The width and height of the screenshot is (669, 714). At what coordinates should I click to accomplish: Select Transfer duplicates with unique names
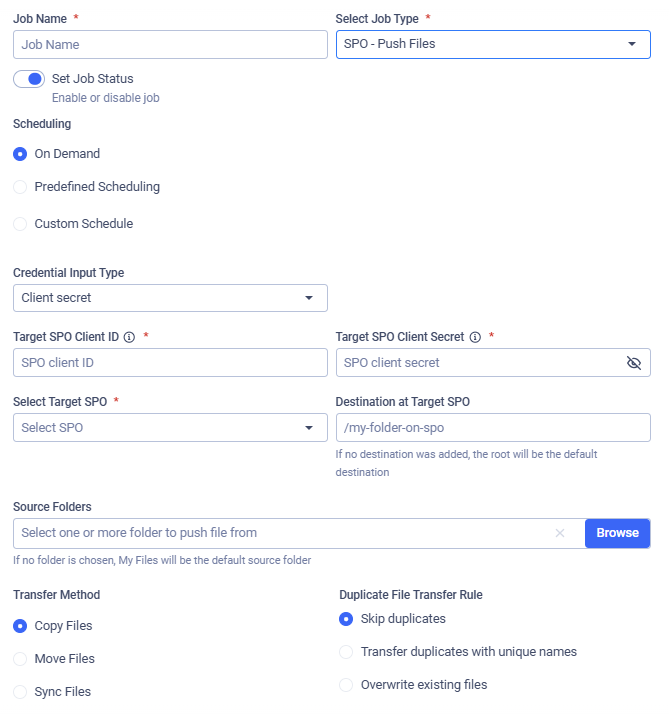coord(346,652)
